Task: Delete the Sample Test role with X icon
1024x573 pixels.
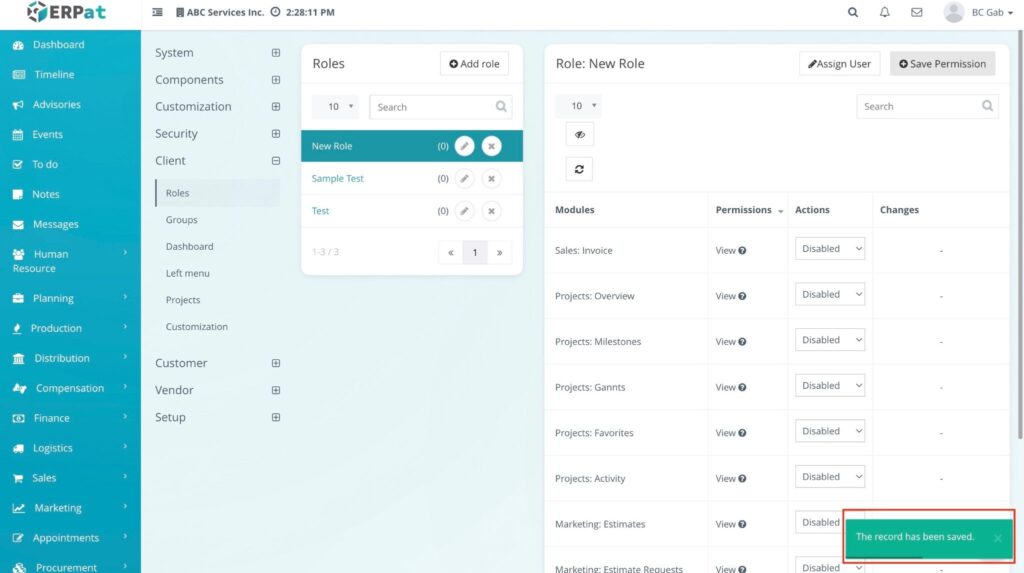Action: (491, 179)
